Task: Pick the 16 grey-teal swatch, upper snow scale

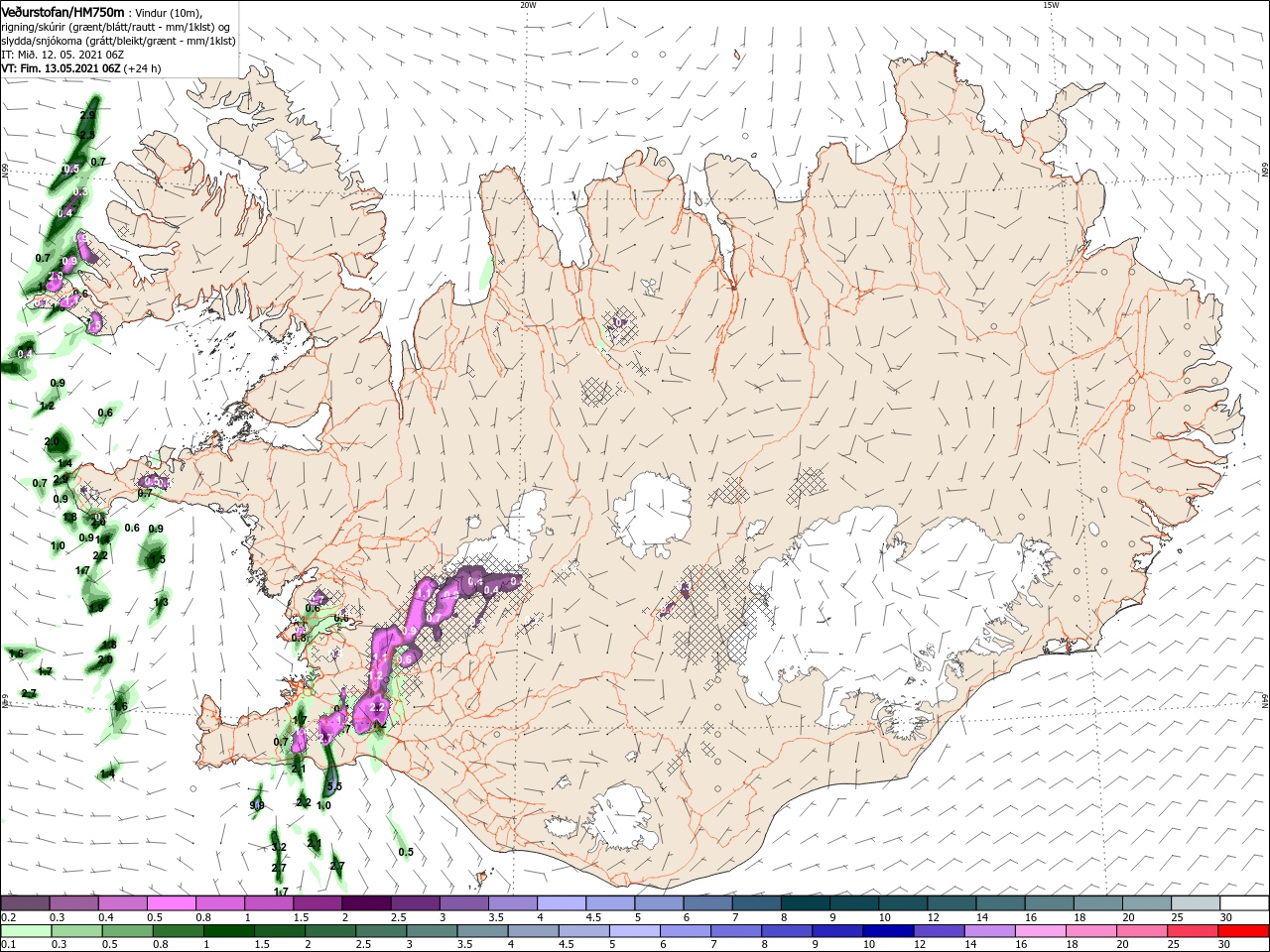Action: coord(1050,903)
